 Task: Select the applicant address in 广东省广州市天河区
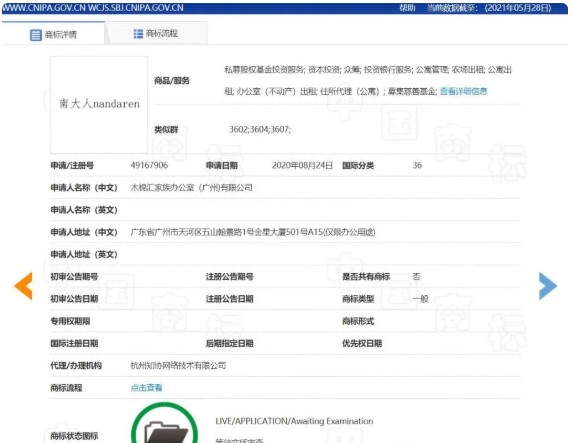click(253, 232)
